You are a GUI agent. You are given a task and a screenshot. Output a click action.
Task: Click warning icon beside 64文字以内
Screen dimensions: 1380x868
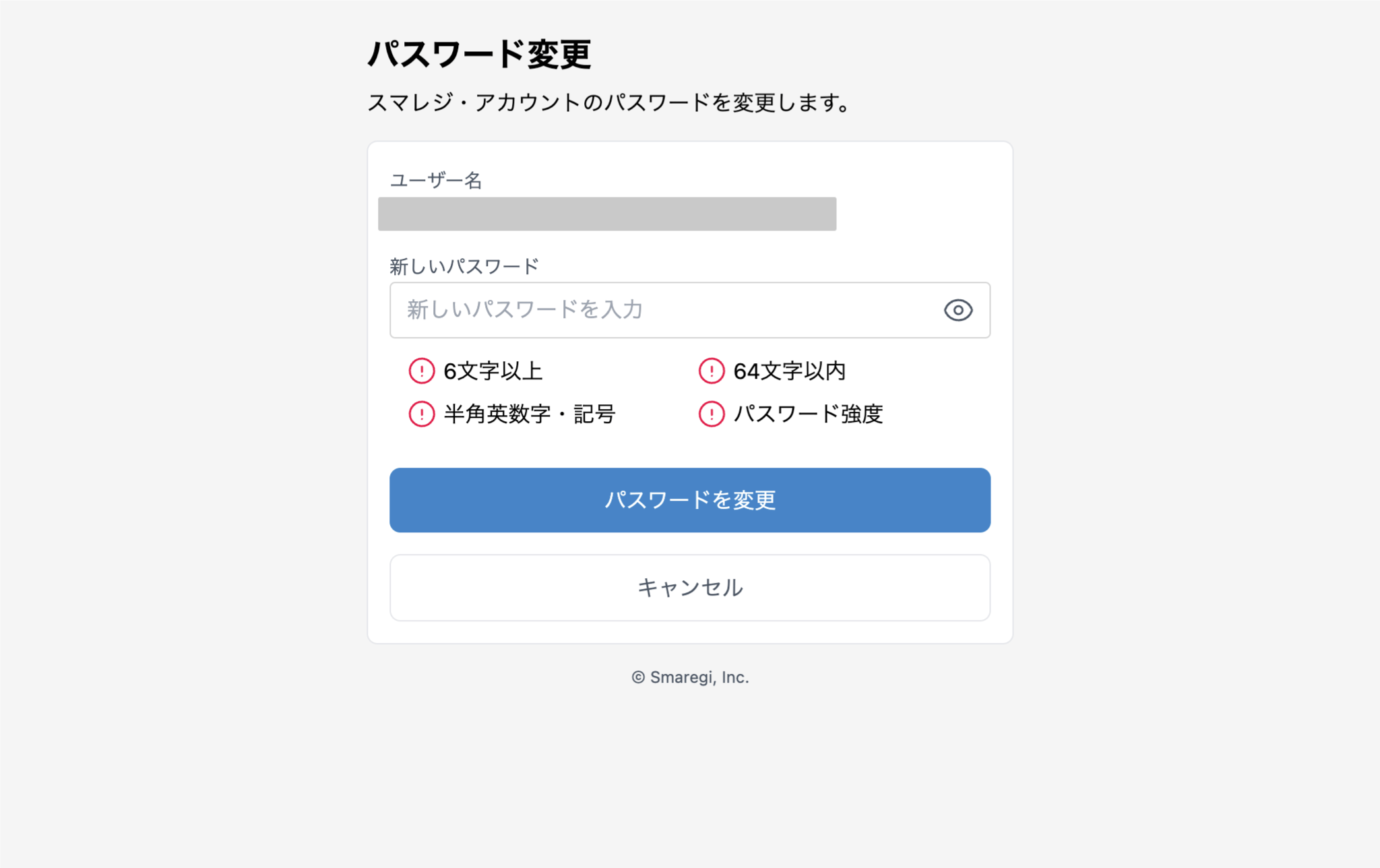pos(712,371)
